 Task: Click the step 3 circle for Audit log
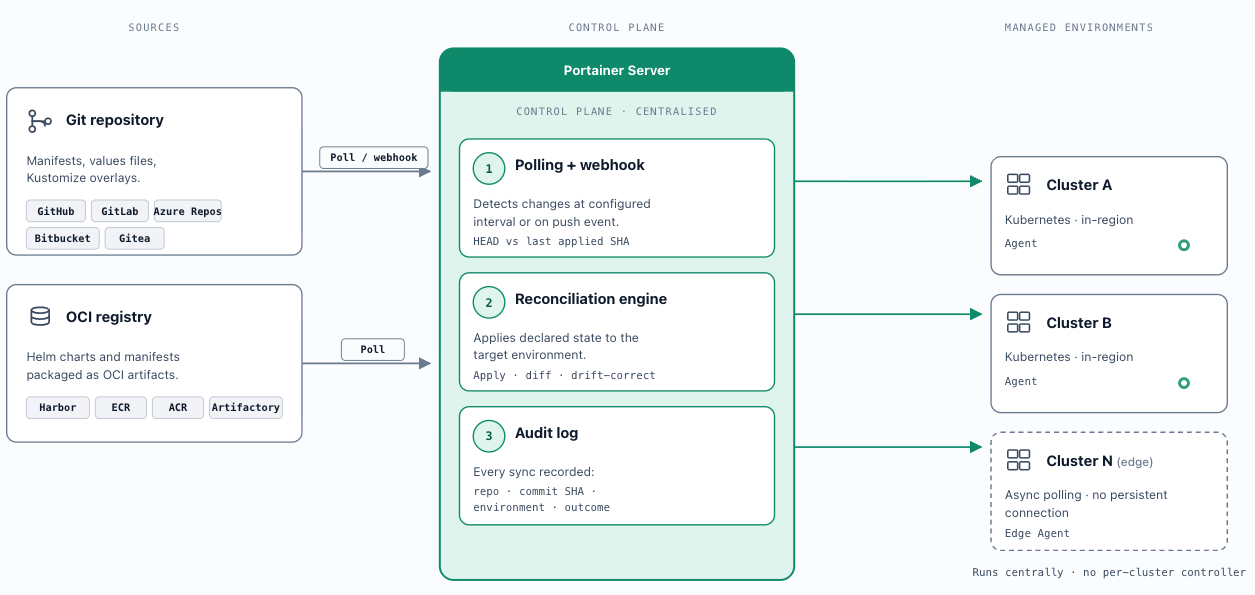point(488,437)
